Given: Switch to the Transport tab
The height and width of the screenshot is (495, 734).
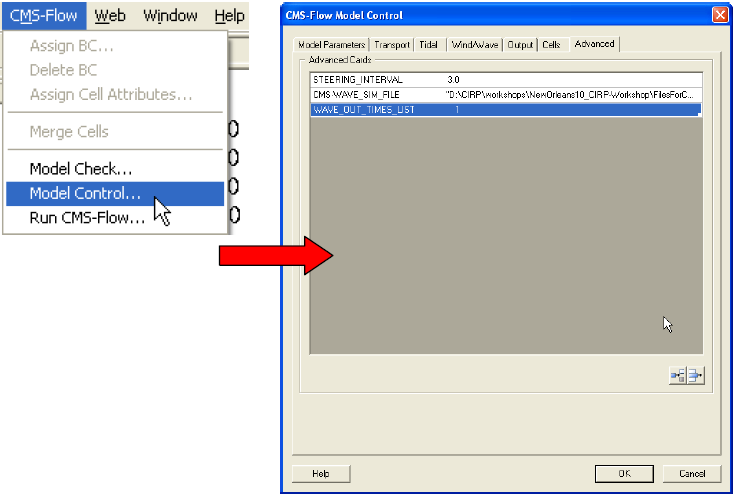Looking at the screenshot, I should pos(392,45).
